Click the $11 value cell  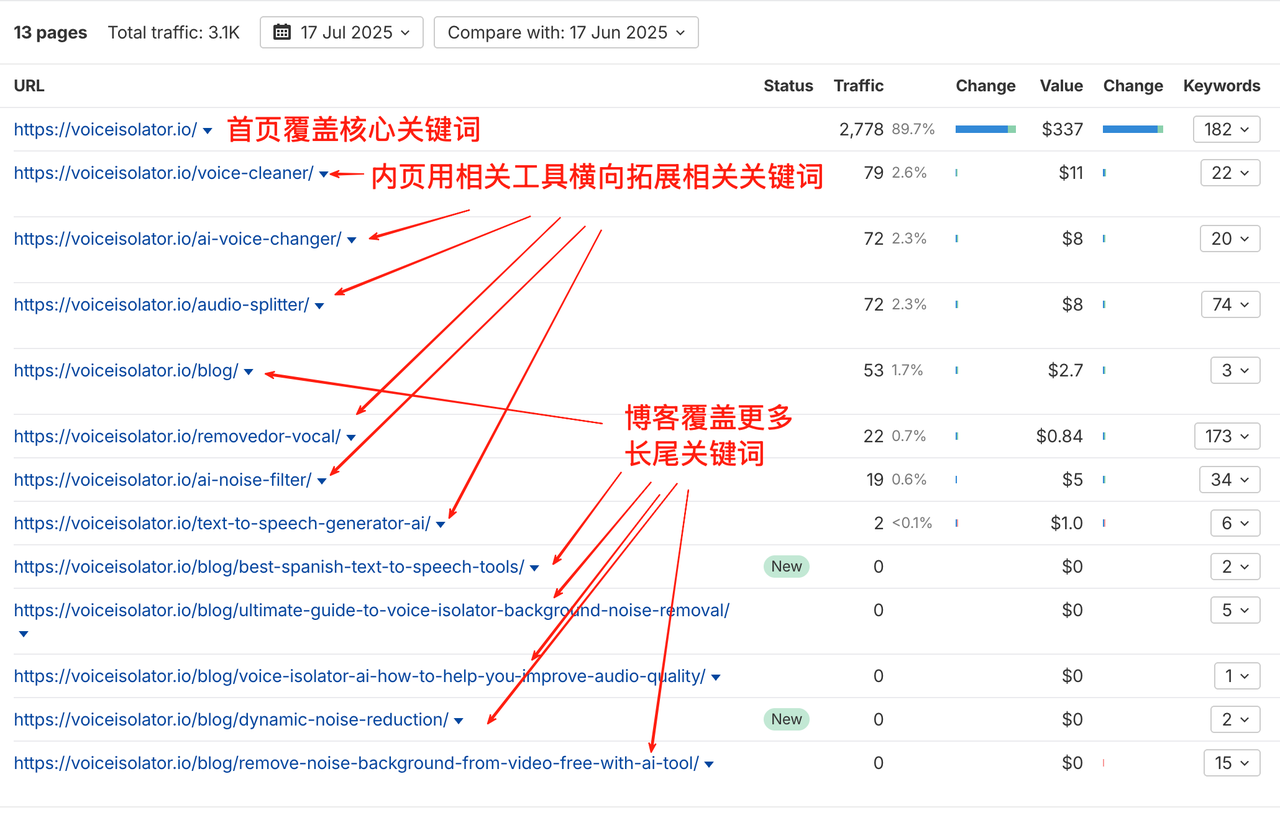(1071, 174)
